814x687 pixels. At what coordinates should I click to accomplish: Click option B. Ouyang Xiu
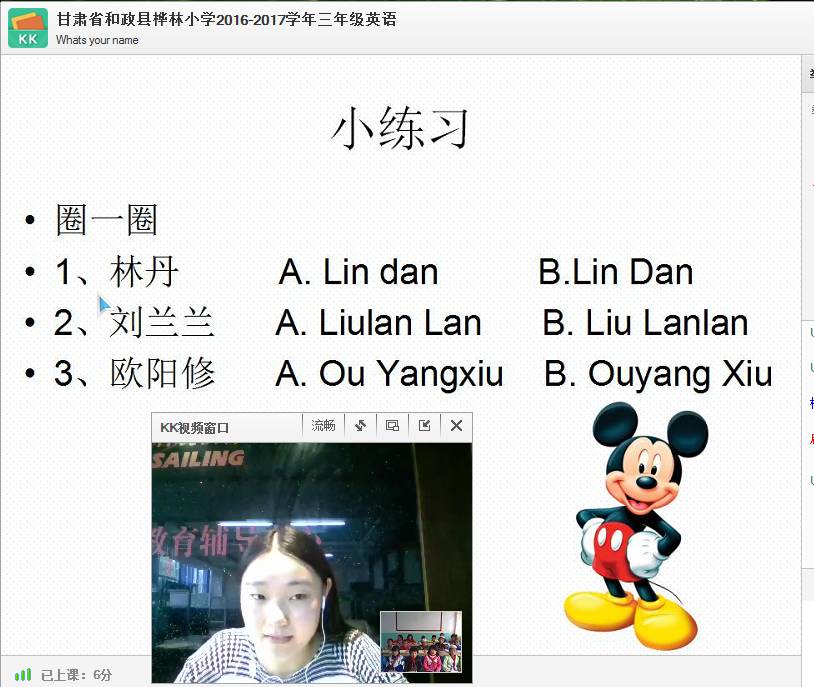(x=658, y=374)
